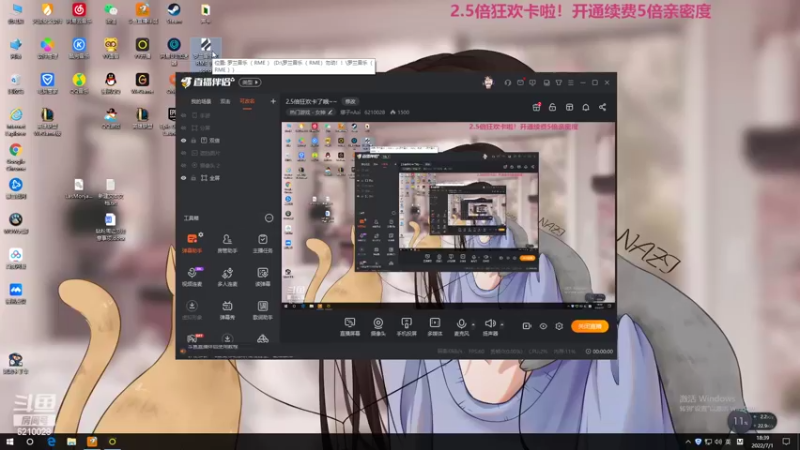Toggle visibility of 图片 hidden source row
Screen dimensions: 800x450
(184, 153)
